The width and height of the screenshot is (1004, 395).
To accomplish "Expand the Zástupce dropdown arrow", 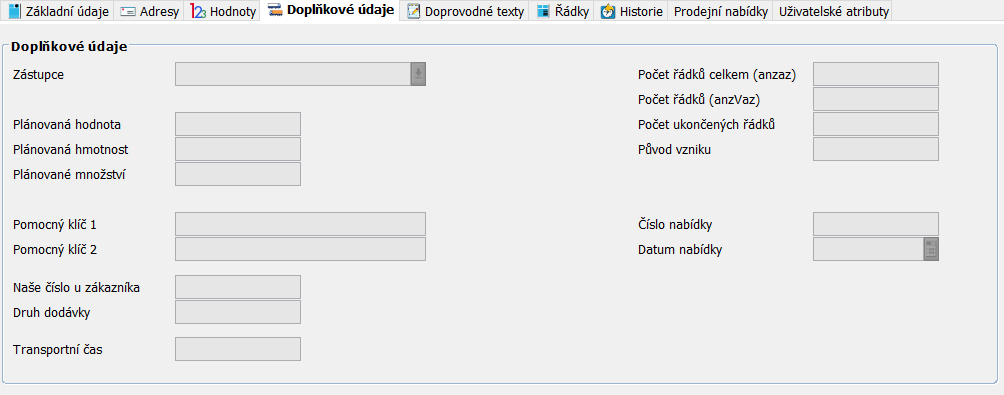I will (418, 74).
